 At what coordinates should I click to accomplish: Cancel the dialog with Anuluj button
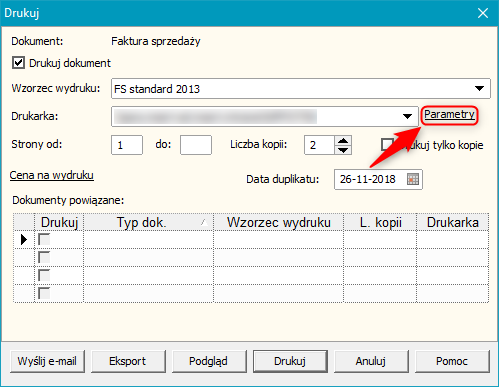pos(371,361)
